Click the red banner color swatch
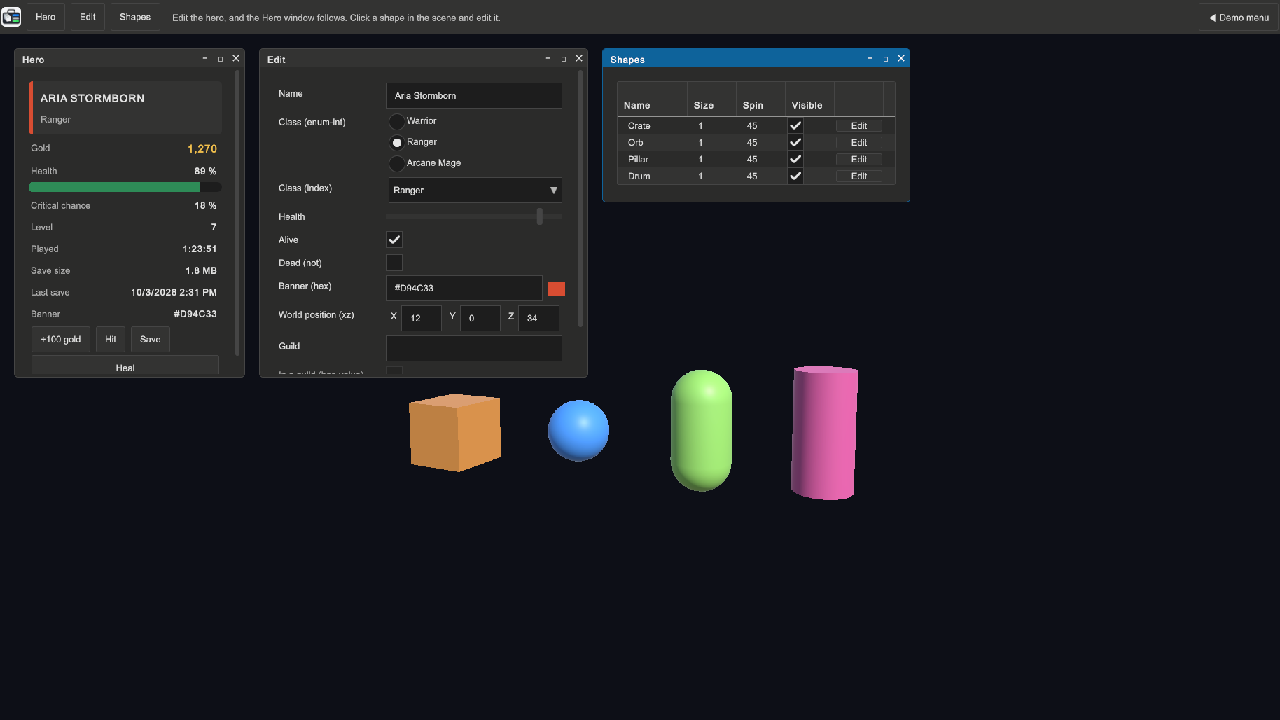 pos(557,289)
